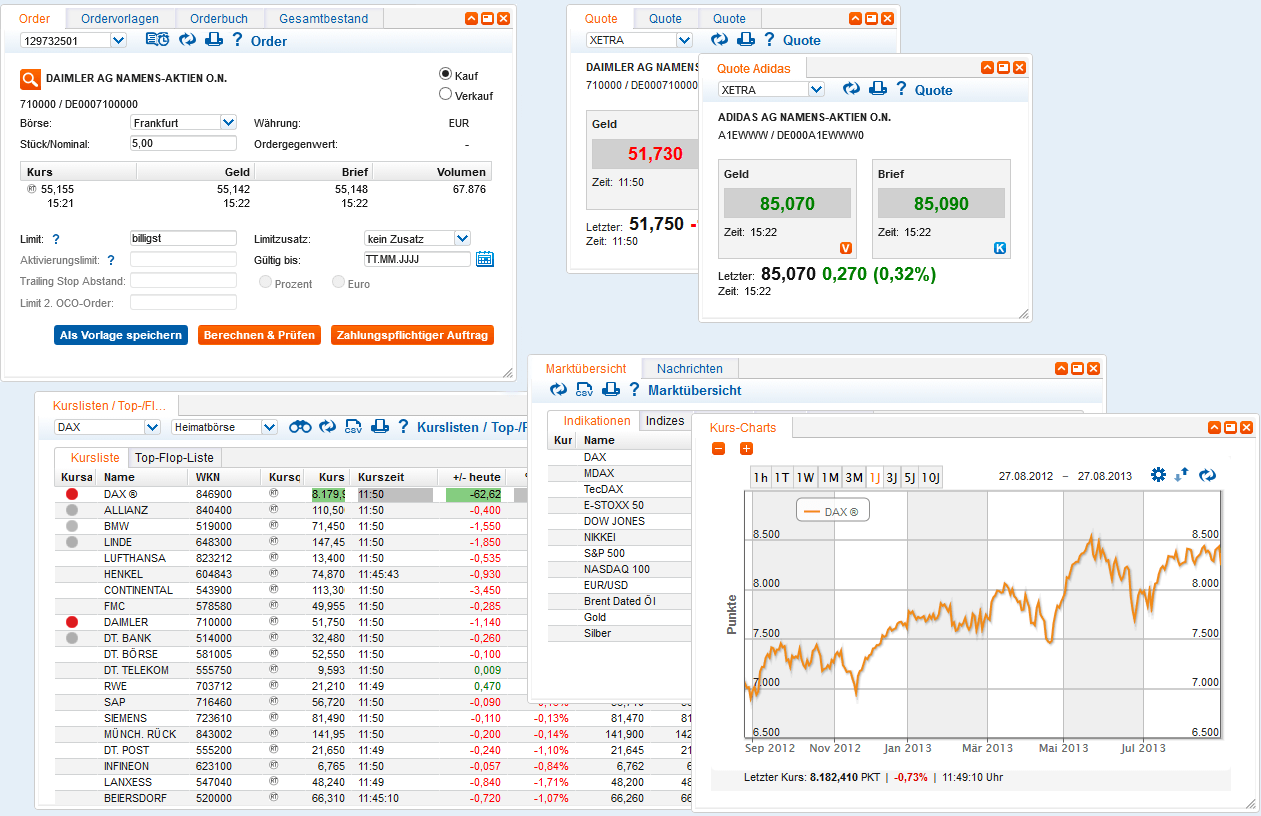Viewport: 1261px width, 816px height.
Task: Set chart range to 5J
Action: click(909, 477)
